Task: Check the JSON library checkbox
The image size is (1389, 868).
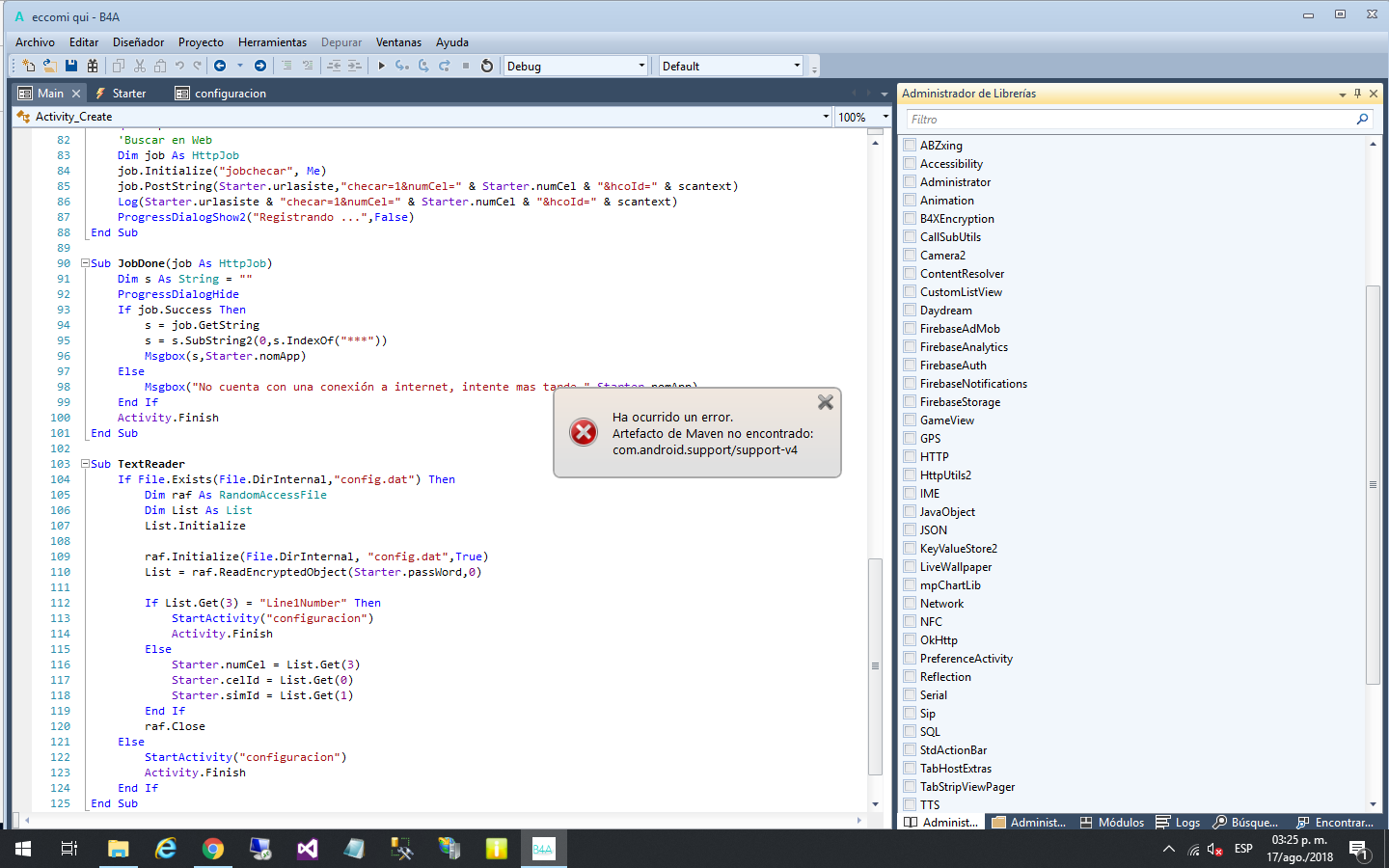Action: (x=910, y=529)
